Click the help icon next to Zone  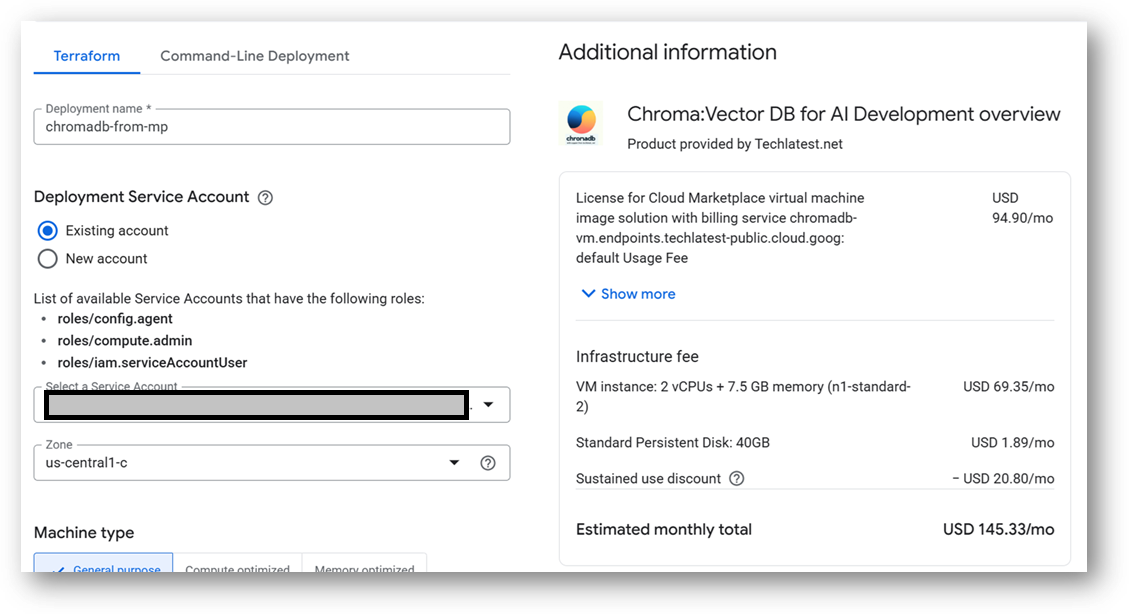488,463
